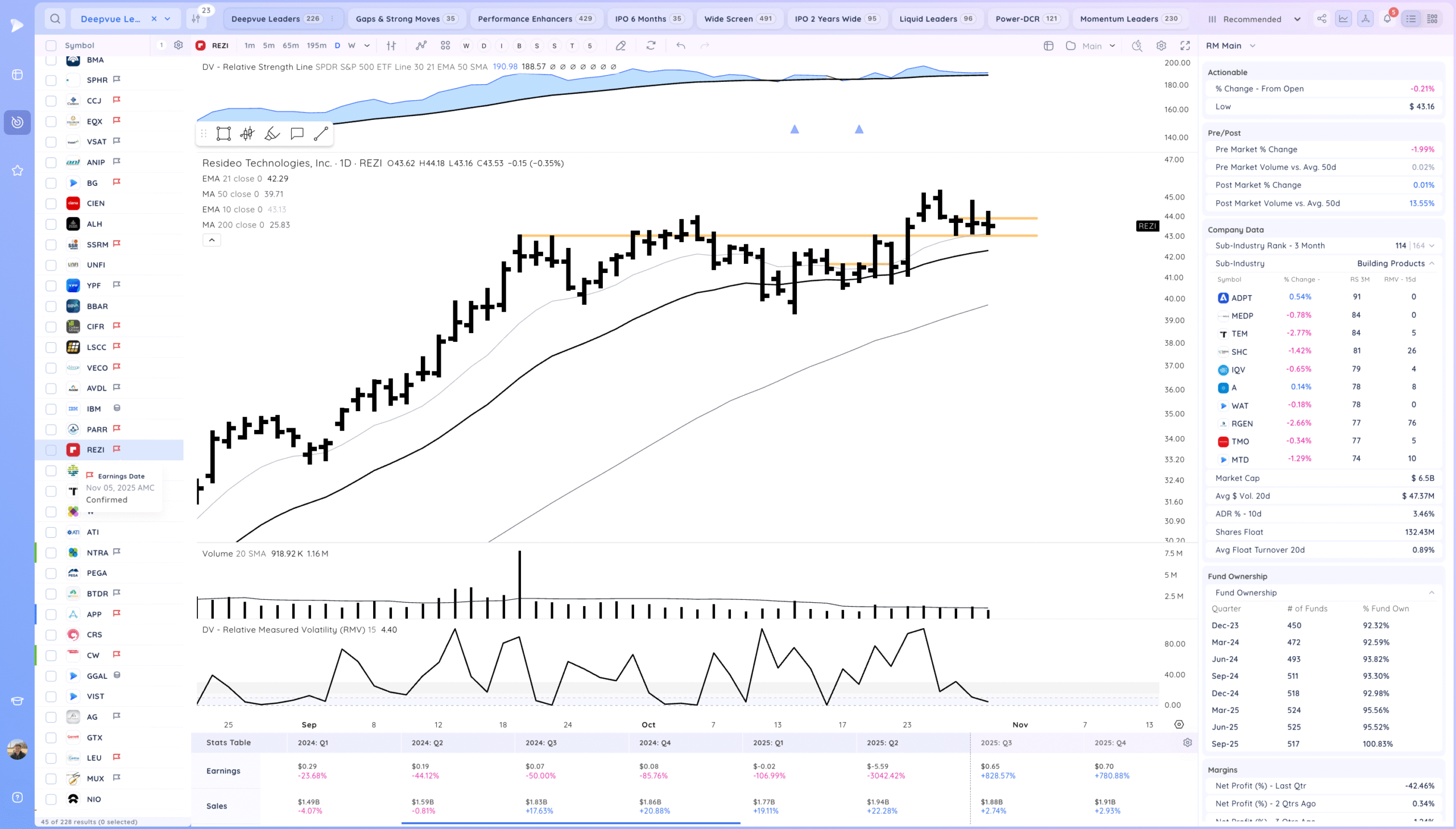
Task: Select the trend line drawing tool
Action: click(321, 134)
